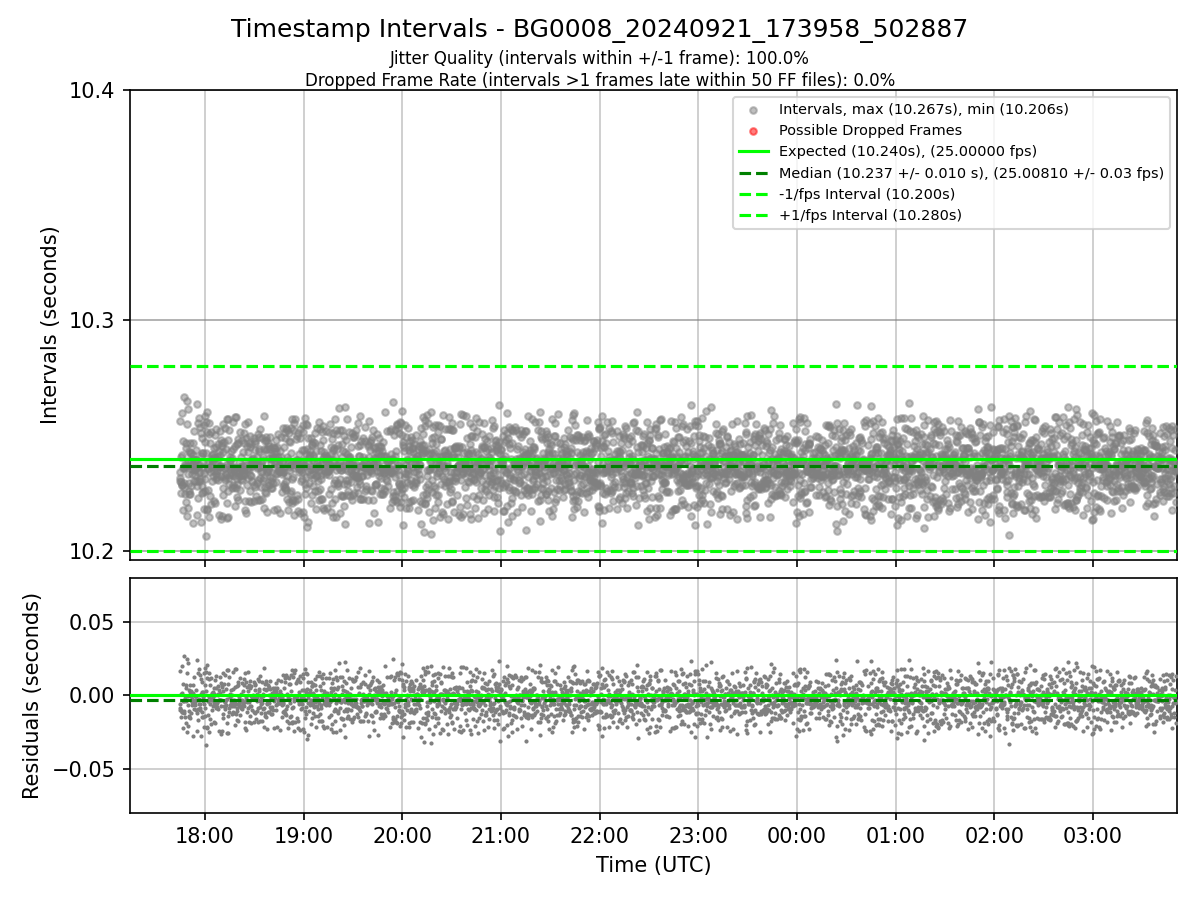Click the 19:00 time tick label
The width and height of the screenshot is (1200, 900).
point(303,834)
